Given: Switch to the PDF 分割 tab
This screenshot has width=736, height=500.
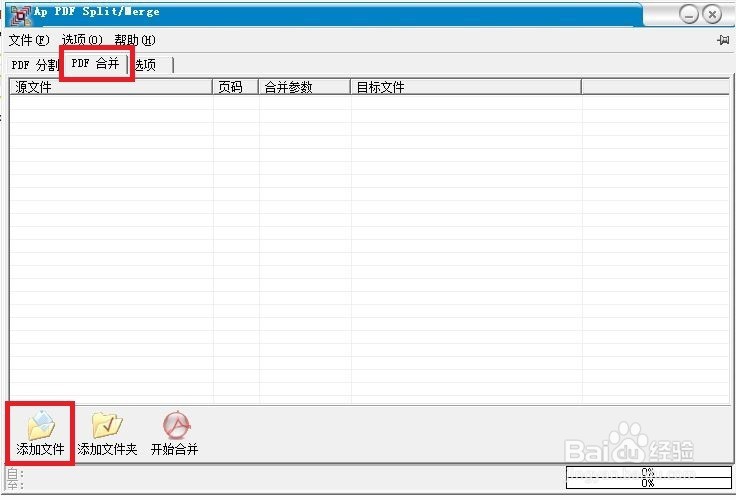Looking at the screenshot, I should 34,65.
